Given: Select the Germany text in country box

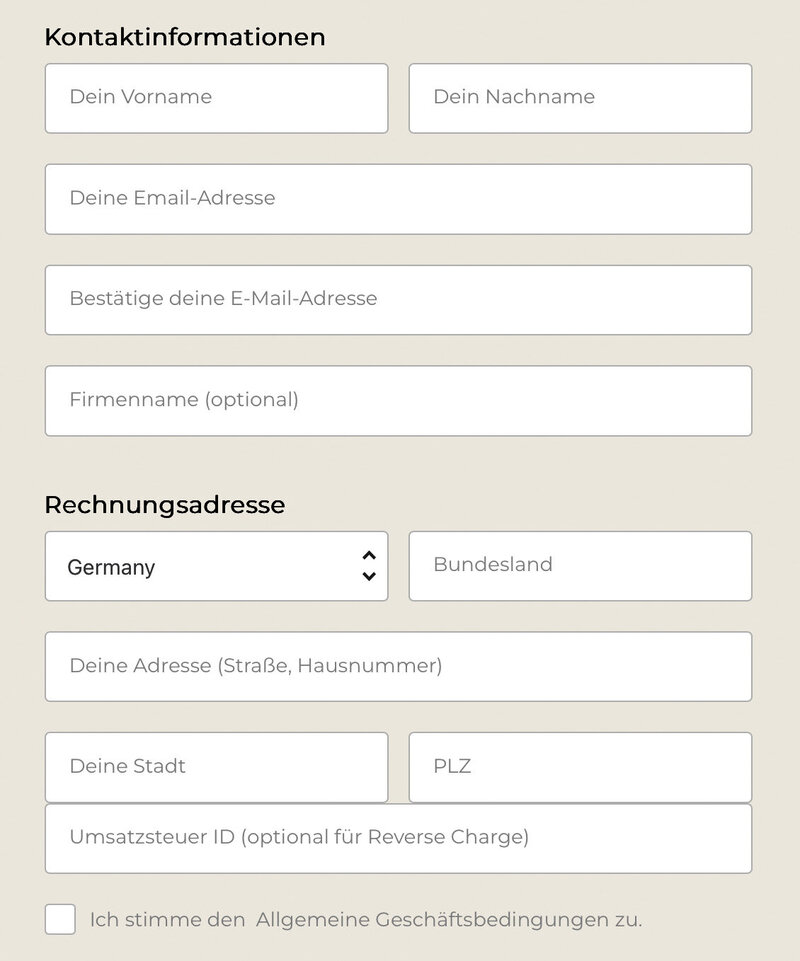Looking at the screenshot, I should coord(111,568).
